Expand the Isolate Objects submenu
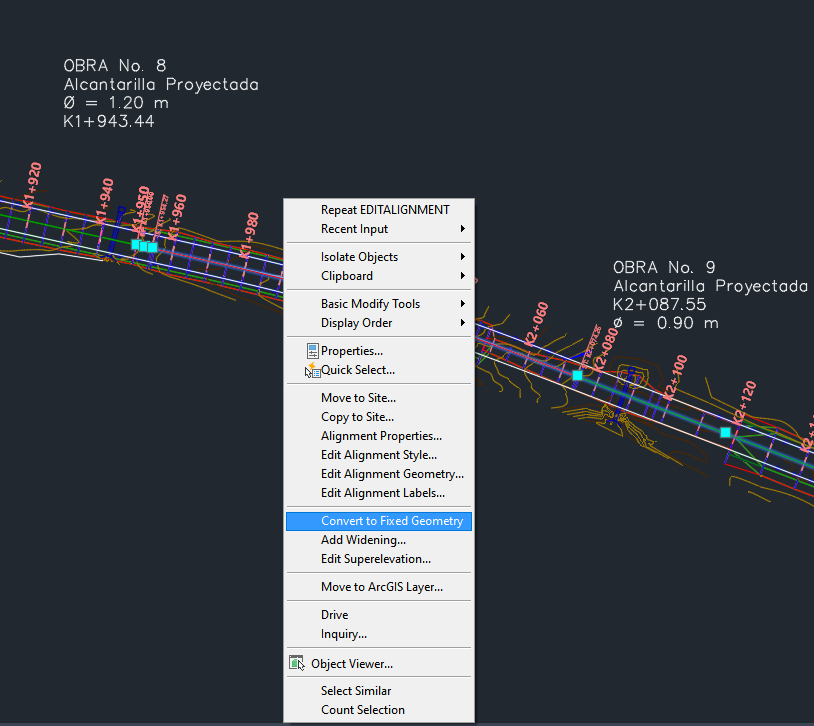The image size is (814, 726). [x=379, y=257]
